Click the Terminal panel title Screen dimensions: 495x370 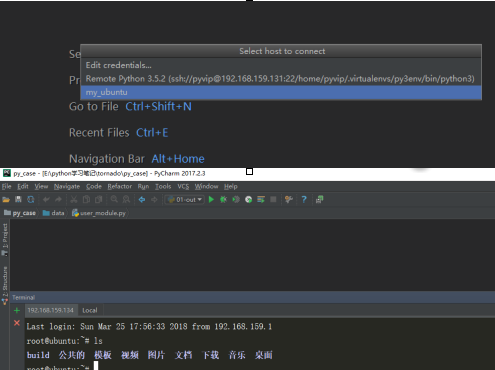coord(23,297)
